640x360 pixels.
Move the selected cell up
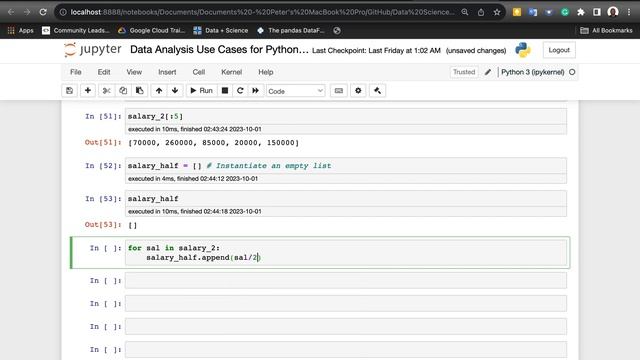[x=159, y=91]
